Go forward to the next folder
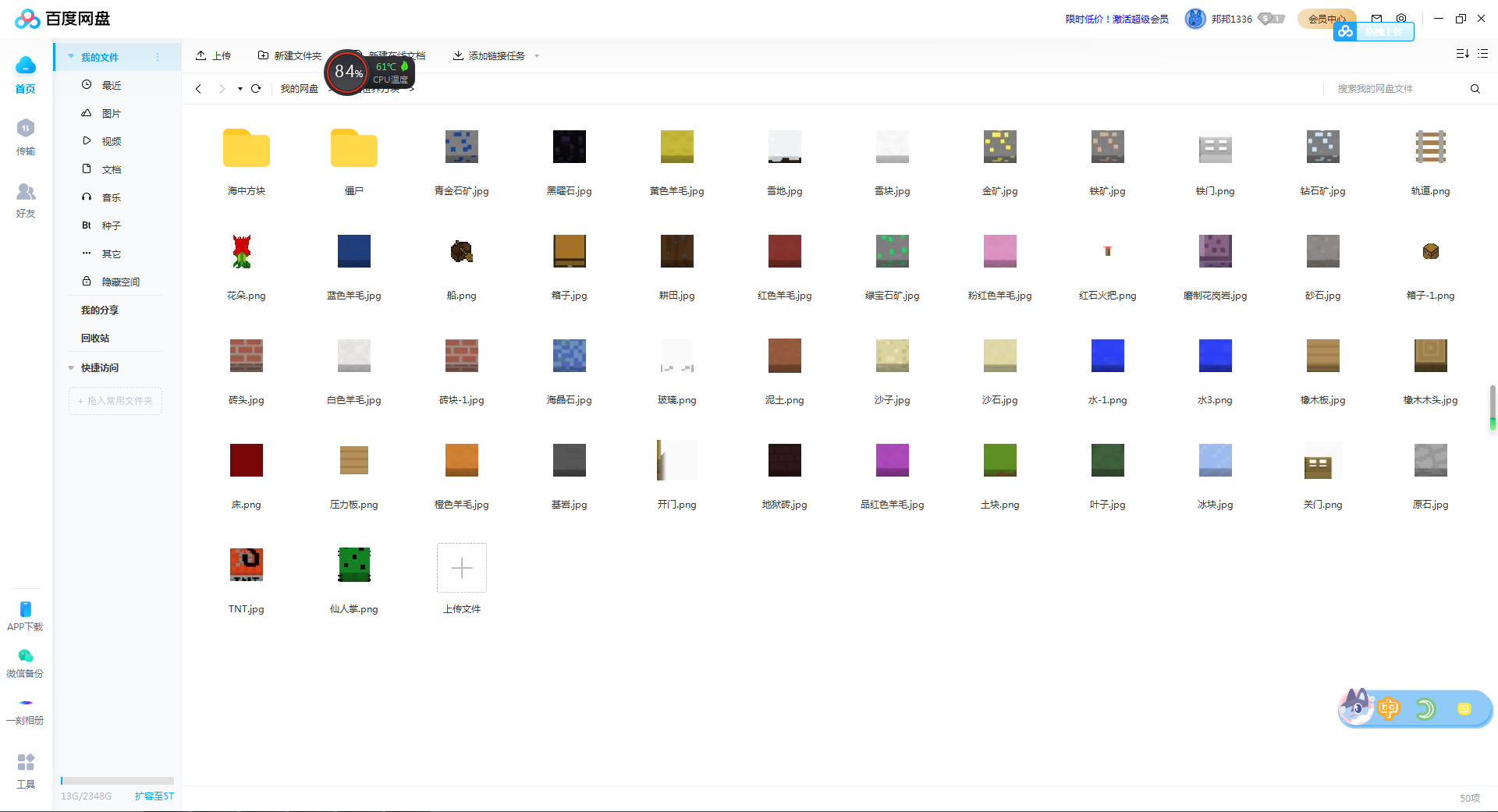This screenshot has width=1498, height=812. point(222,89)
